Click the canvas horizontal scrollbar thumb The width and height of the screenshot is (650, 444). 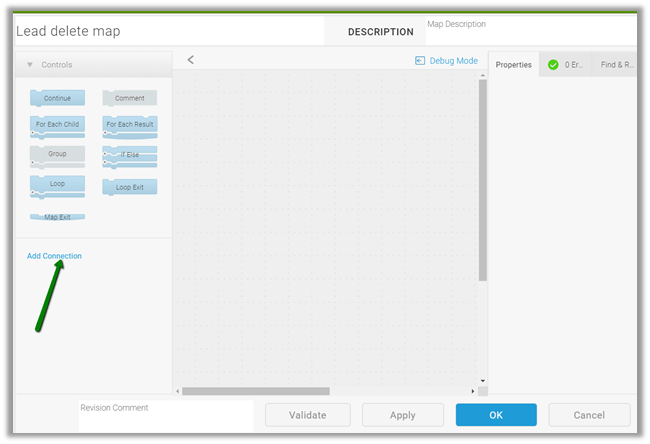256,391
